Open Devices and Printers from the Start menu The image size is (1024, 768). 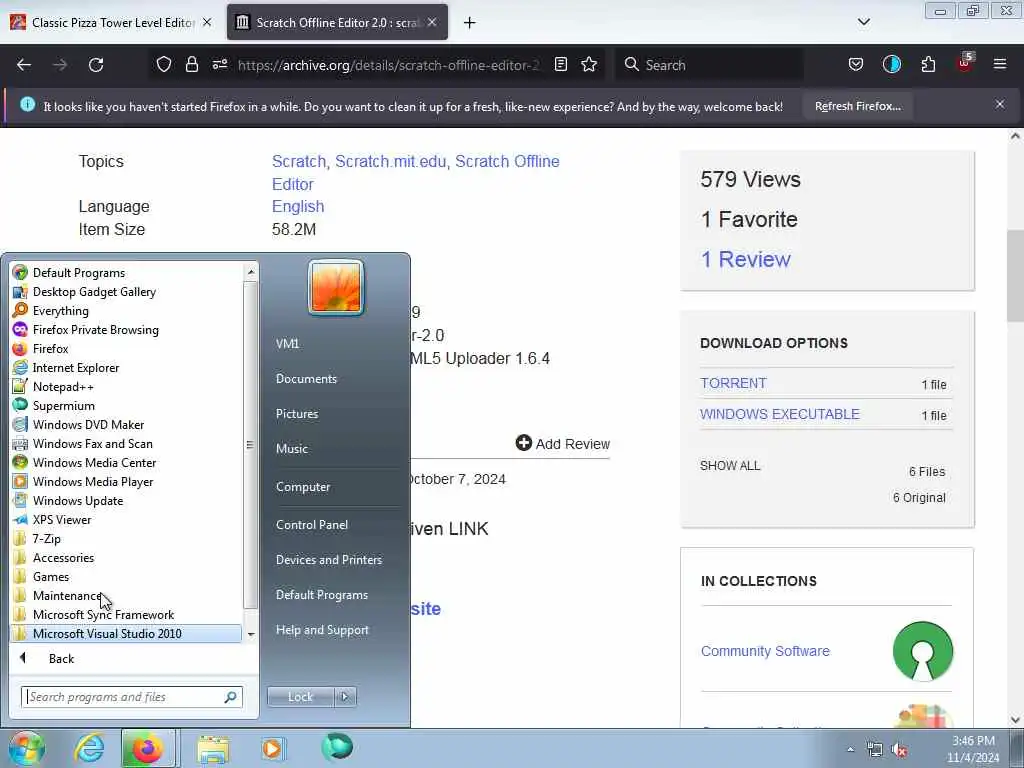coord(328,560)
